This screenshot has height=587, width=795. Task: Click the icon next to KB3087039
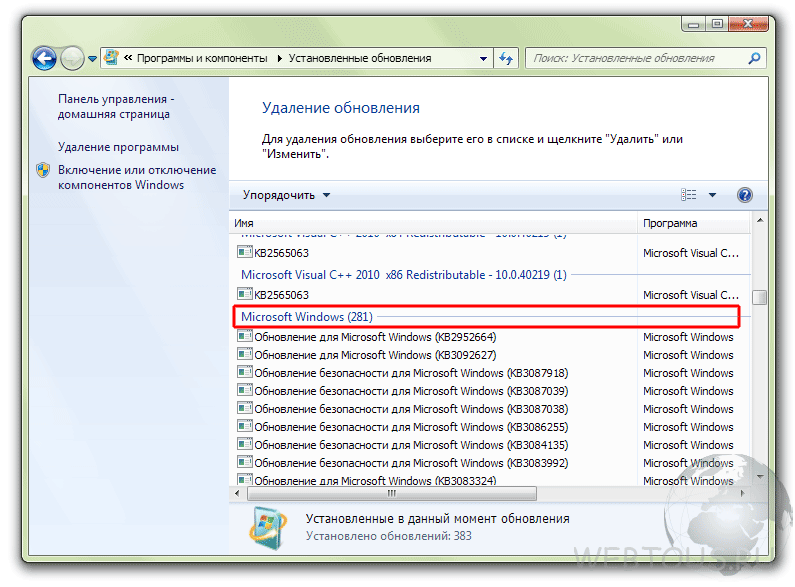tap(245, 390)
